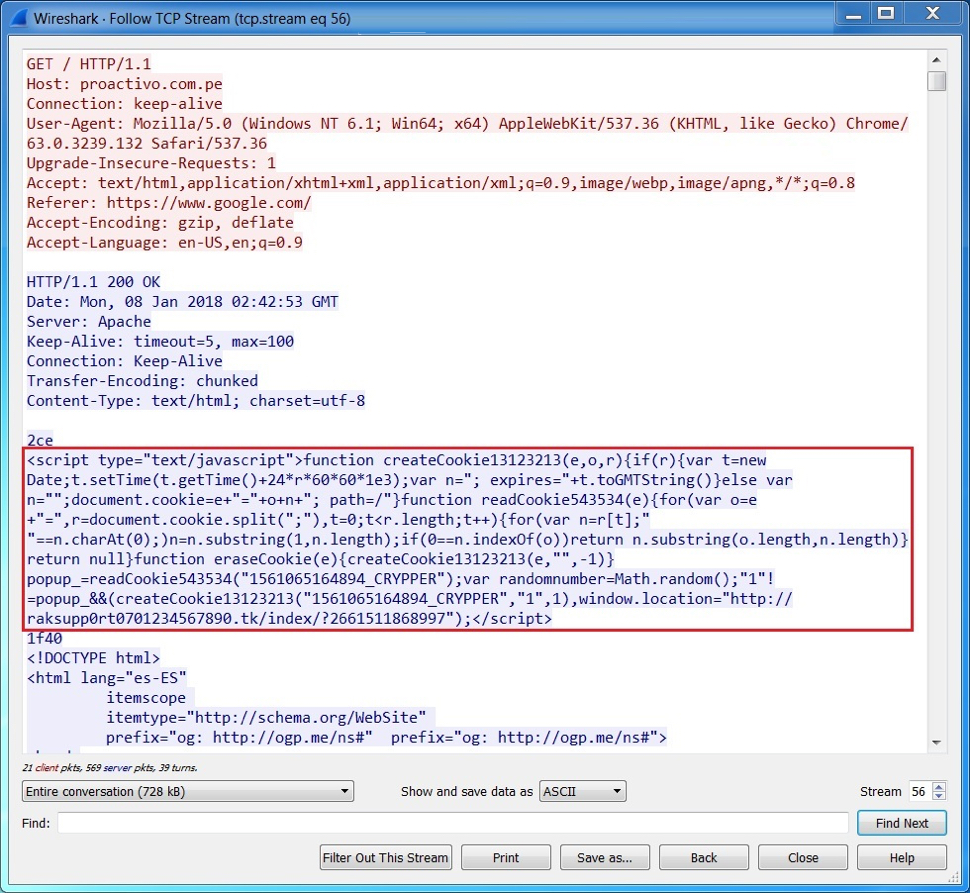Open Help for the TCP stream dialog
The width and height of the screenshot is (970, 893).
902,858
